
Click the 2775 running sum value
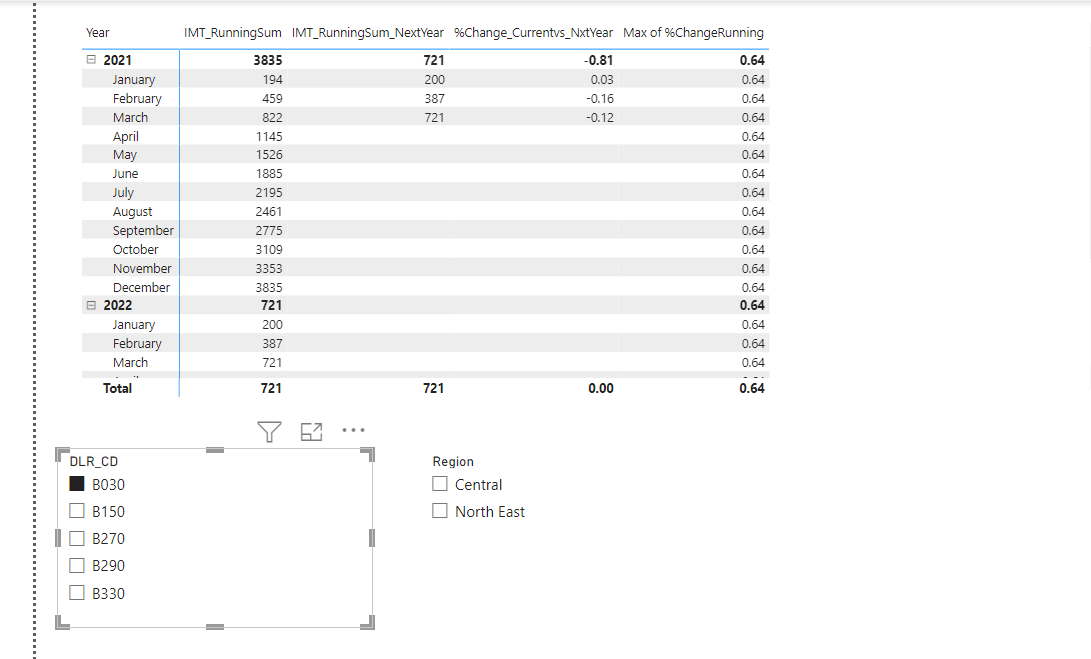269,230
